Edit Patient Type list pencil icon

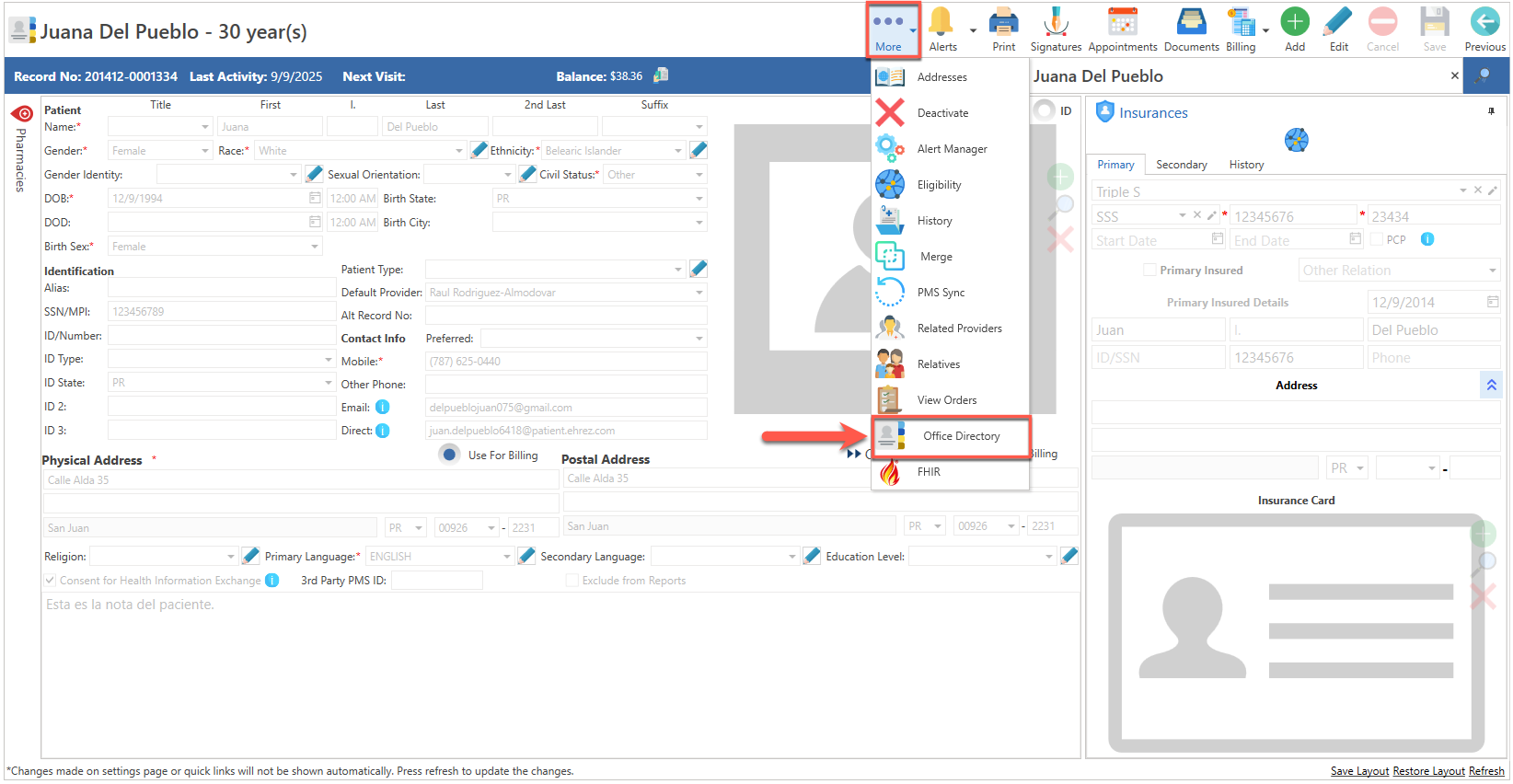pyautogui.click(x=699, y=269)
